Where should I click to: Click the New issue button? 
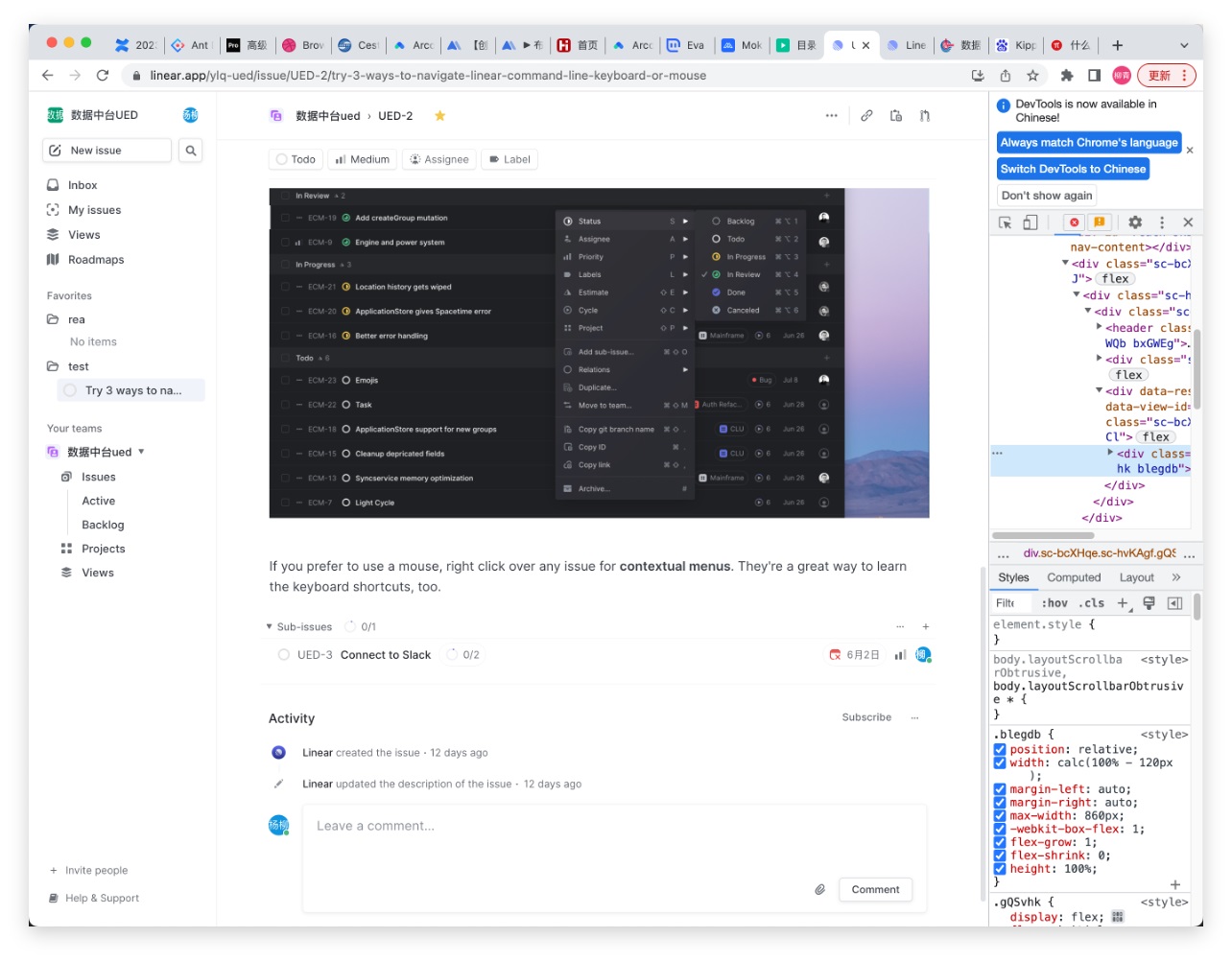[x=107, y=151]
